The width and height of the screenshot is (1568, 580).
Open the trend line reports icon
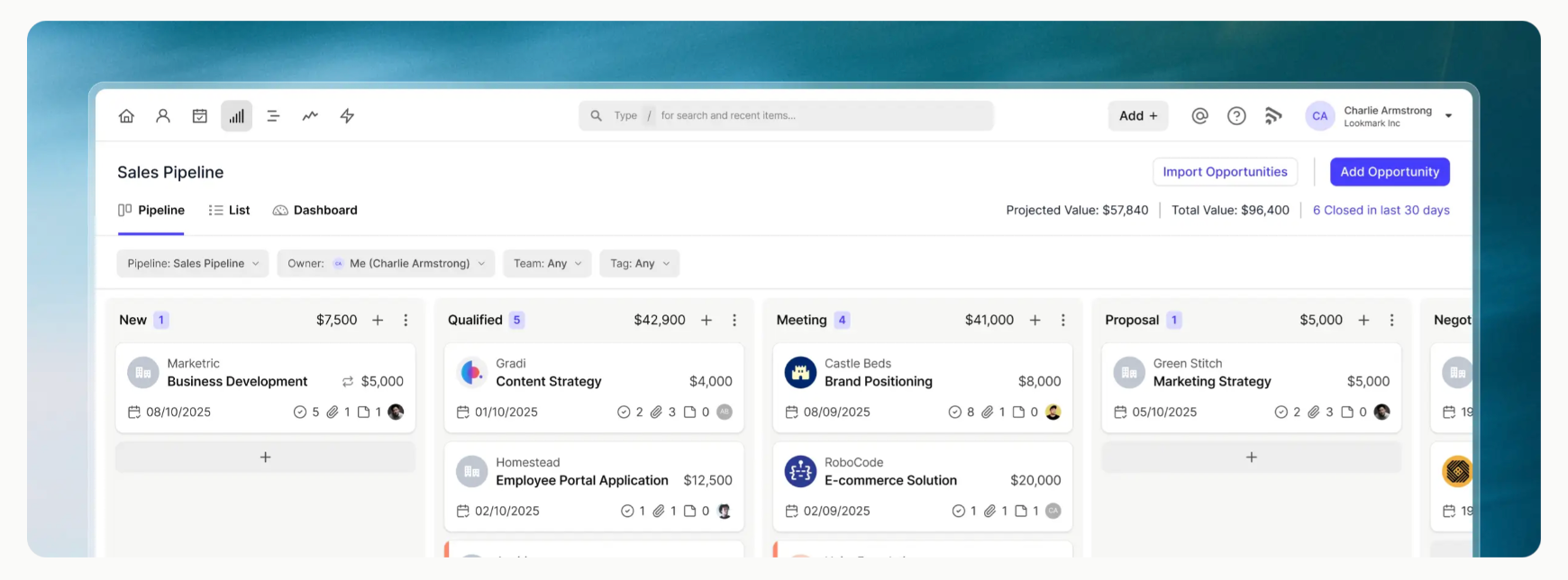[x=310, y=116]
